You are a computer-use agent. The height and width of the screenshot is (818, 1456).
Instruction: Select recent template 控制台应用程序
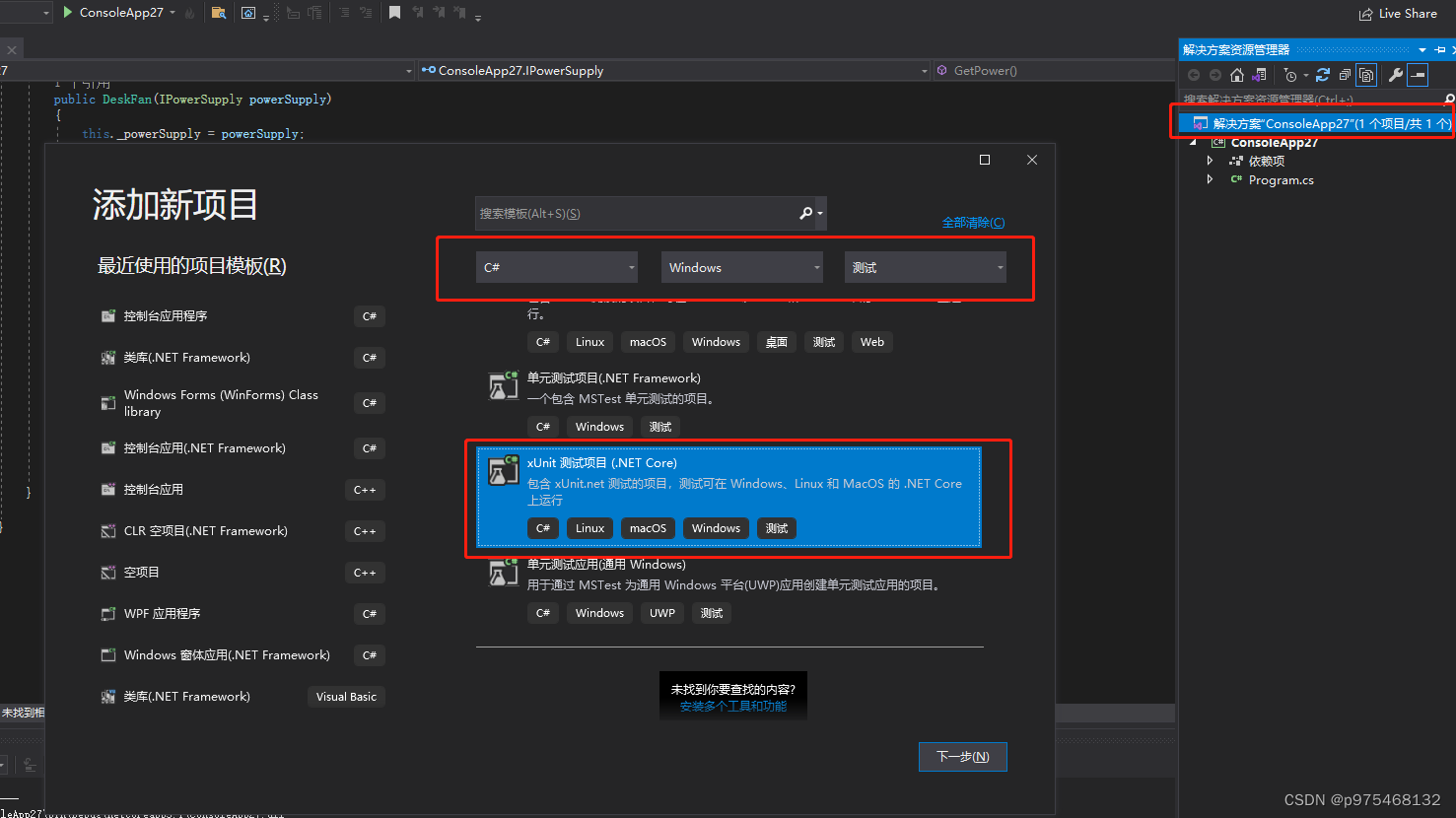click(243, 316)
